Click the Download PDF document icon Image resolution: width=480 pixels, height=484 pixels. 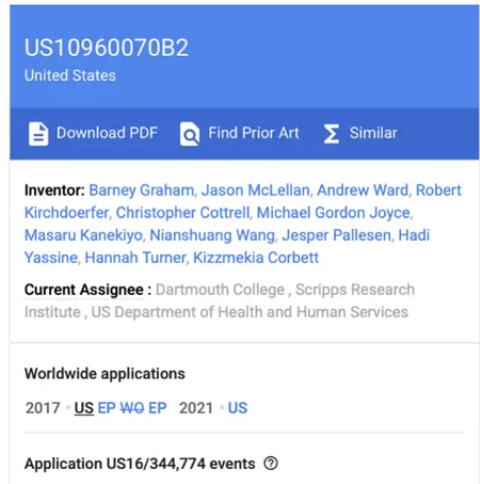point(38,134)
